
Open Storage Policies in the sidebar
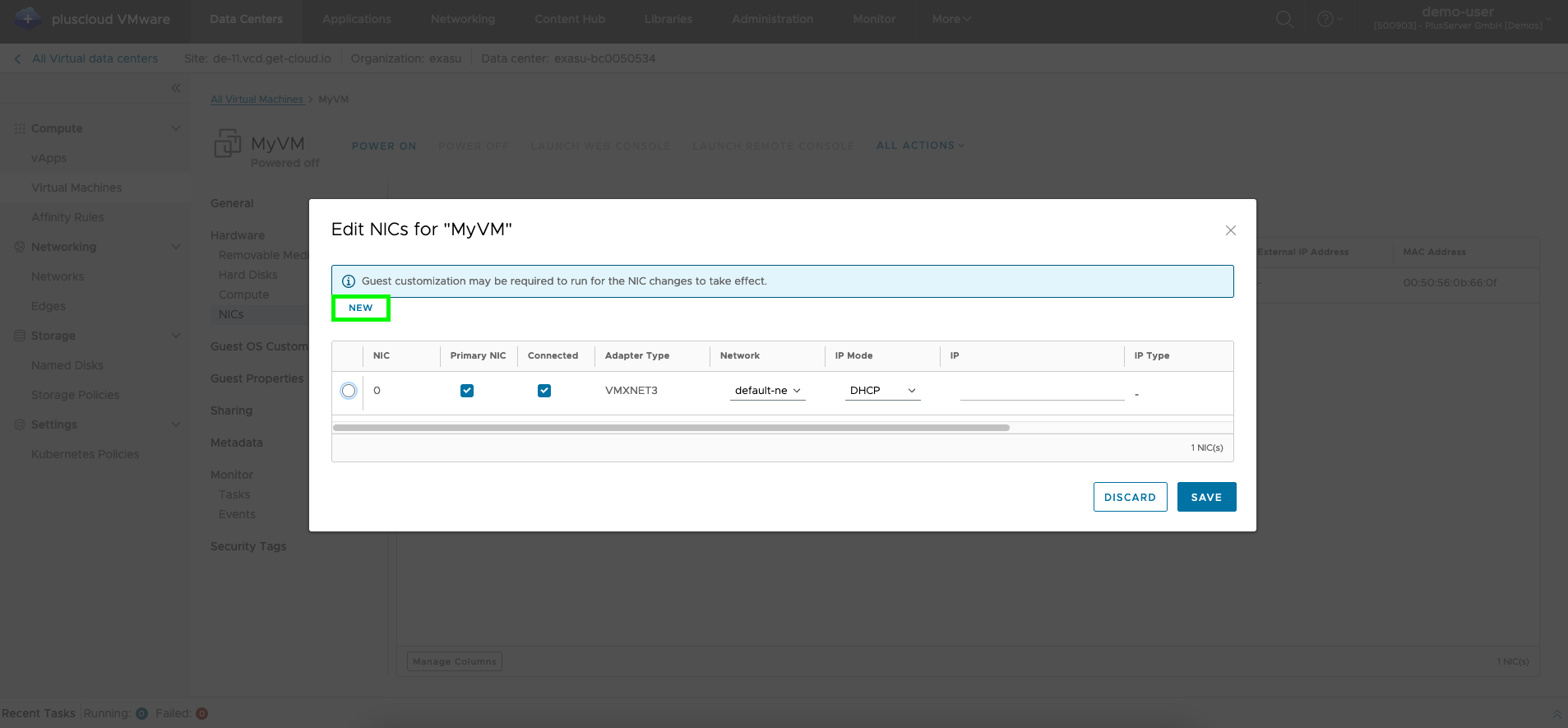[x=75, y=395]
